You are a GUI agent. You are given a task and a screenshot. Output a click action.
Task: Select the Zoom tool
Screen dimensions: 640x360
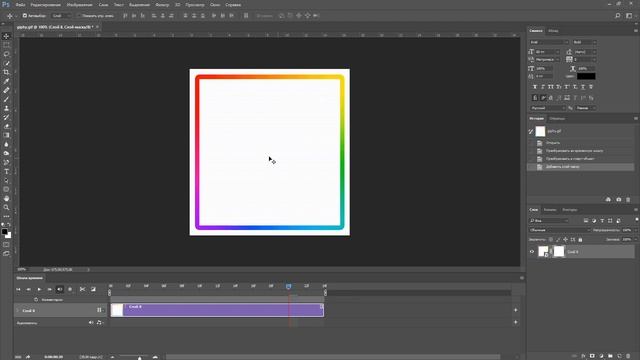click(x=6, y=207)
